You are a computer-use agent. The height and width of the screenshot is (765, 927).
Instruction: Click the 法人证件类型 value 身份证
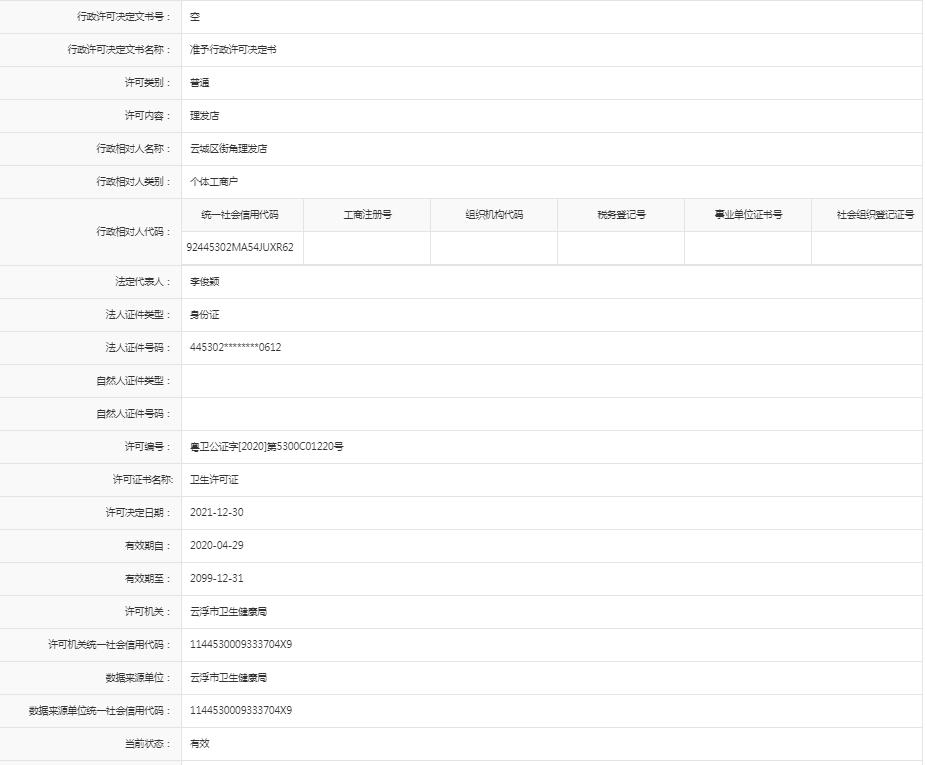pyautogui.click(x=204, y=315)
